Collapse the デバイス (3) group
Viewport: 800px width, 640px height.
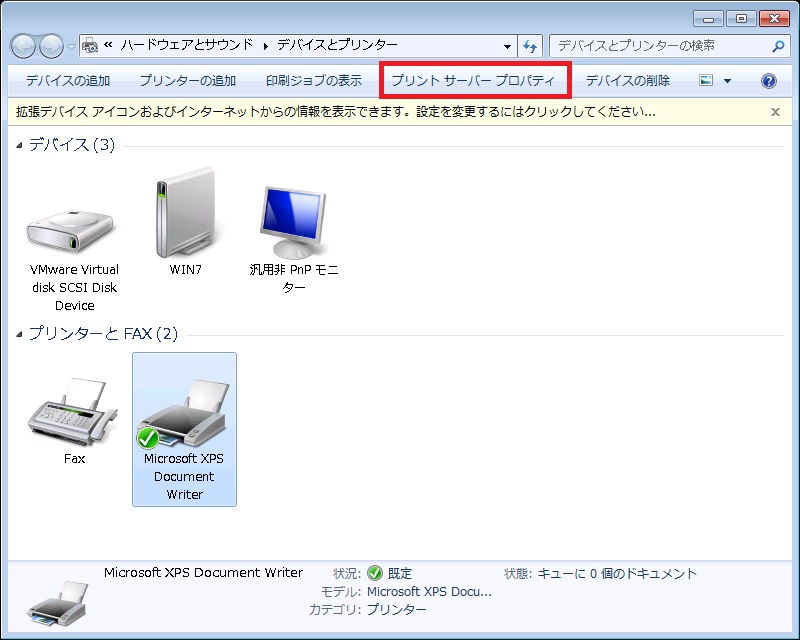click(20, 146)
